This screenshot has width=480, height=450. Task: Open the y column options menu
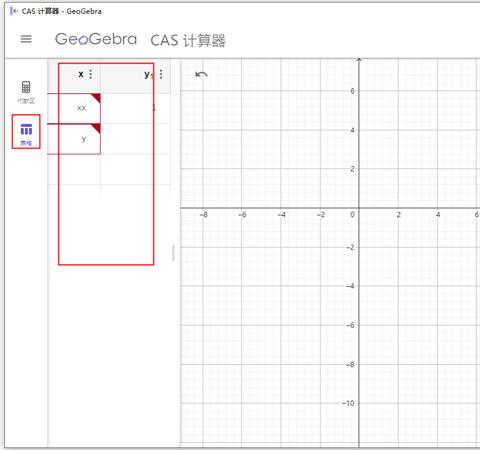[x=161, y=74]
